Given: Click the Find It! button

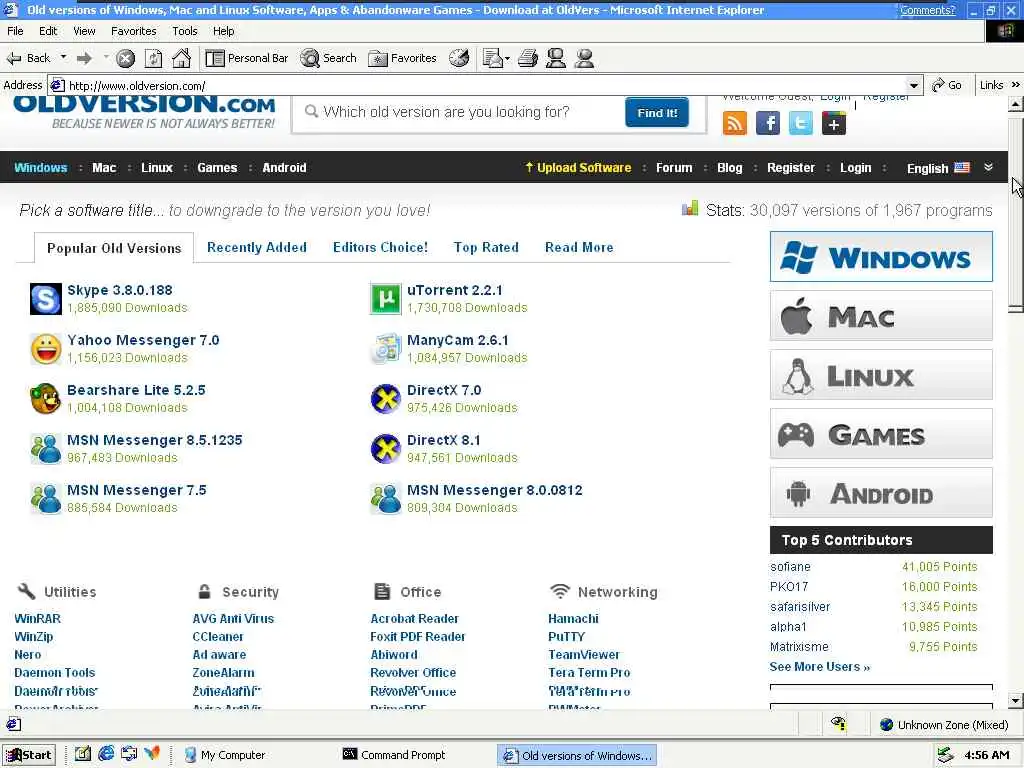Looking at the screenshot, I should click(x=657, y=112).
